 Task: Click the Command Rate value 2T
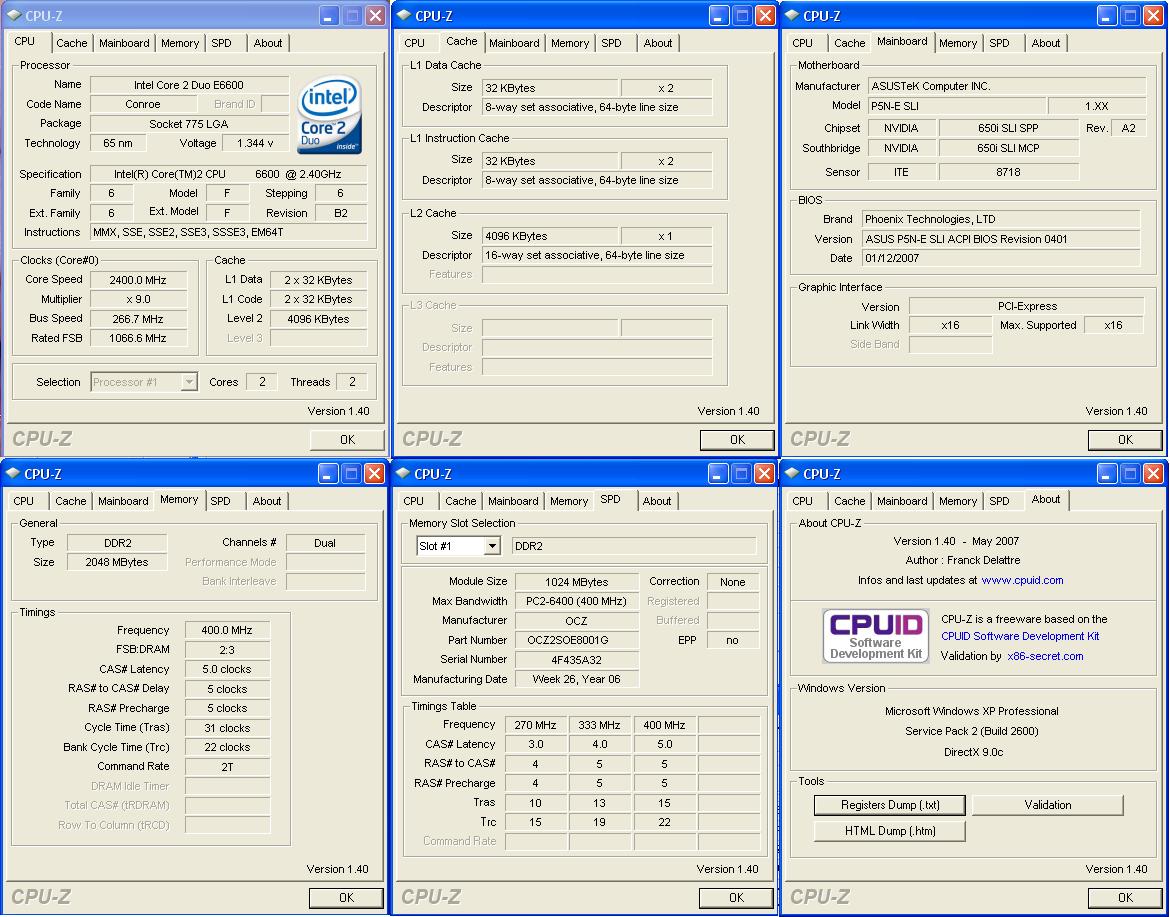228,767
